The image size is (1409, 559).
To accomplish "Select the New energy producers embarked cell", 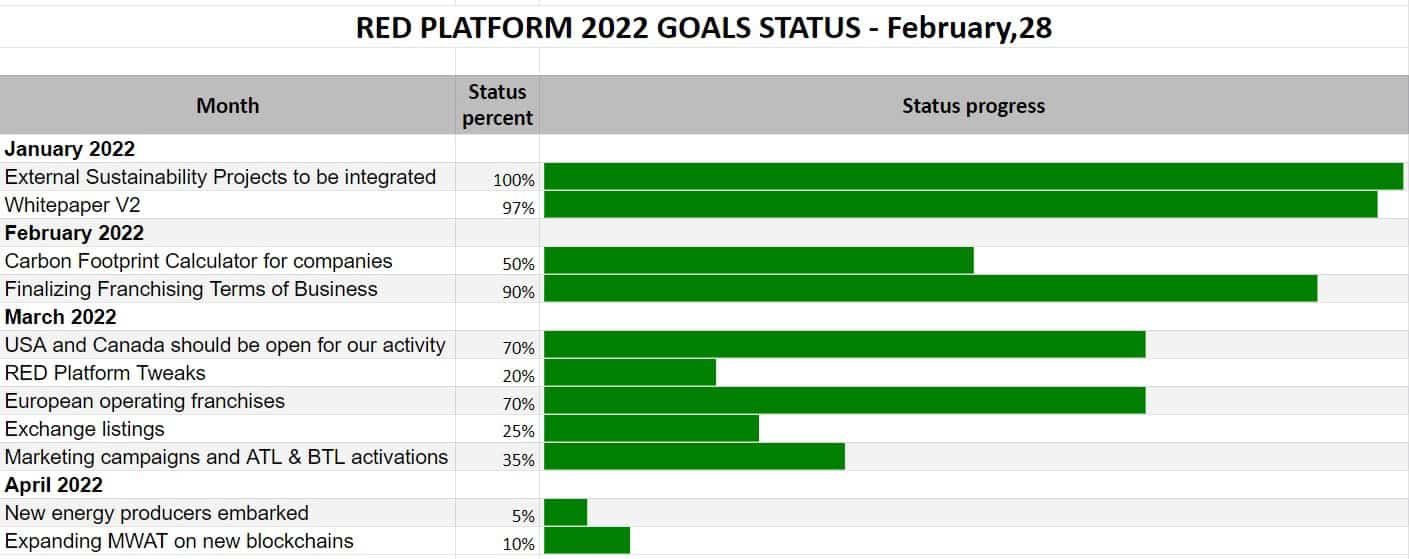I will 227,513.
